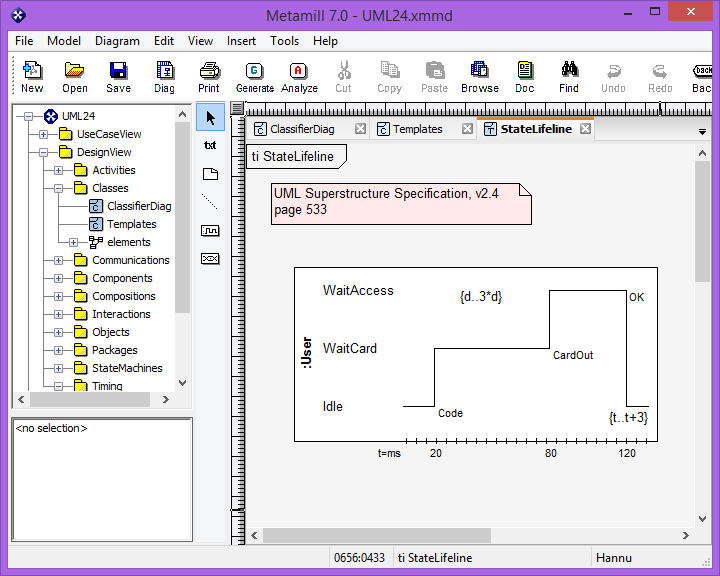The height and width of the screenshot is (576, 720).
Task: Select the note tool in palette
Action: point(210,173)
